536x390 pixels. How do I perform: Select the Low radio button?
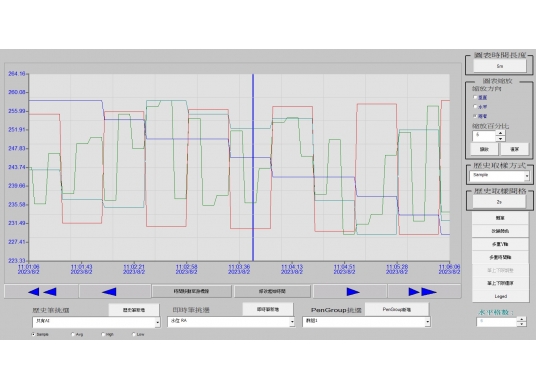pos(134,335)
